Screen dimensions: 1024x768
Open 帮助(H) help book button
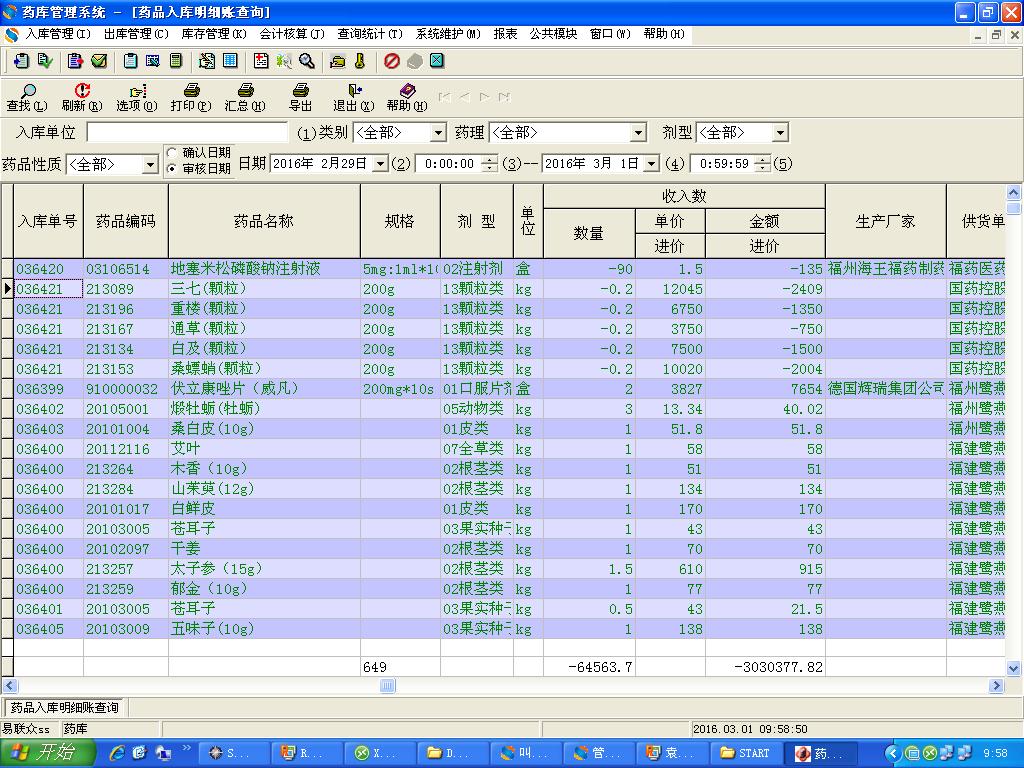click(x=407, y=98)
